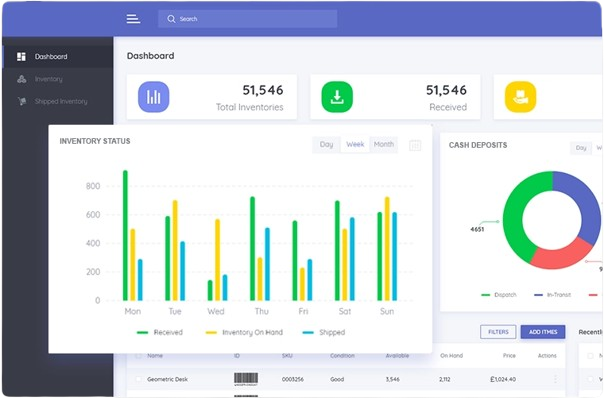The image size is (604, 413).
Task: Click the Inventory boxes icon
Action: (22, 79)
